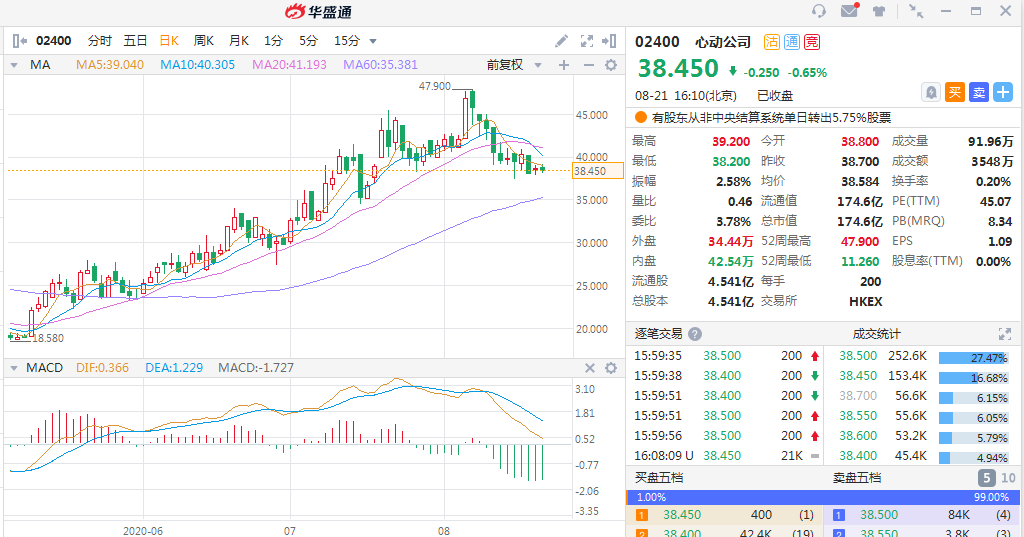Switch to 1分 one-minute chart
The width and height of the screenshot is (1024, 537).
(273, 41)
